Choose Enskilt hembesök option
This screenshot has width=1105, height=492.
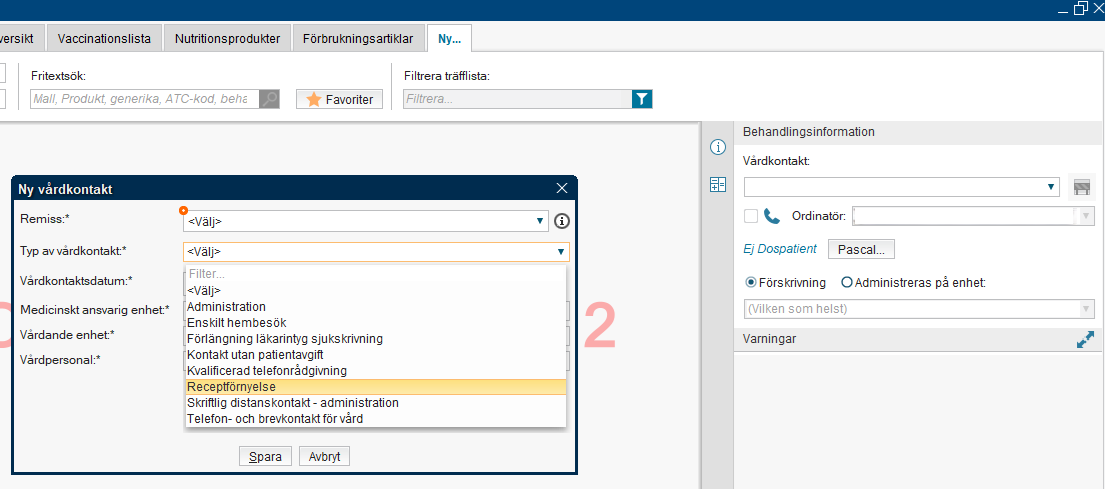376,323
